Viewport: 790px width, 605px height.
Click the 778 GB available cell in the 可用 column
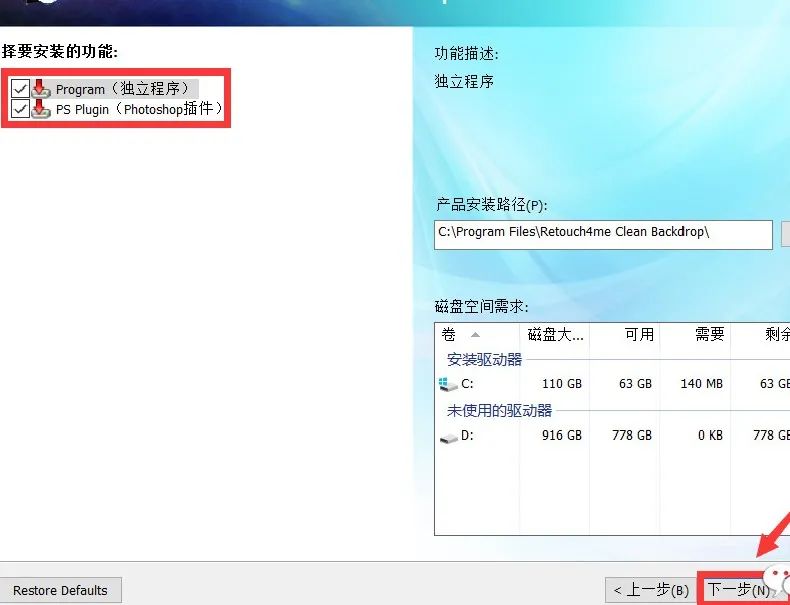point(632,435)
